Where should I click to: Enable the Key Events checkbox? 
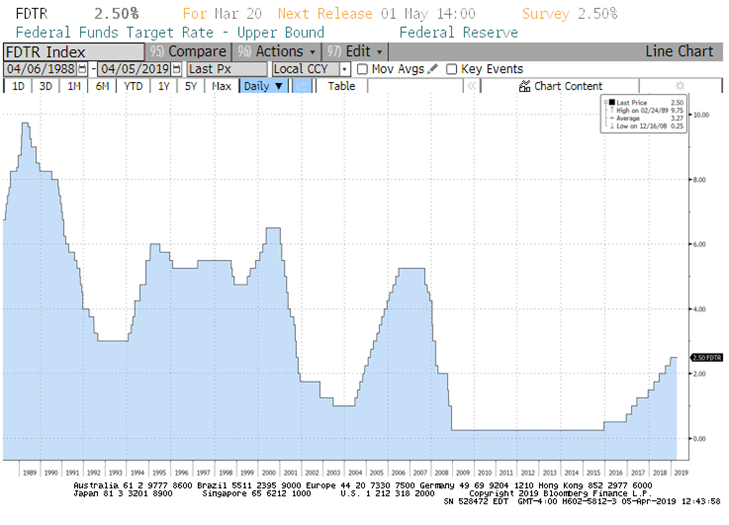pos(451,69)
